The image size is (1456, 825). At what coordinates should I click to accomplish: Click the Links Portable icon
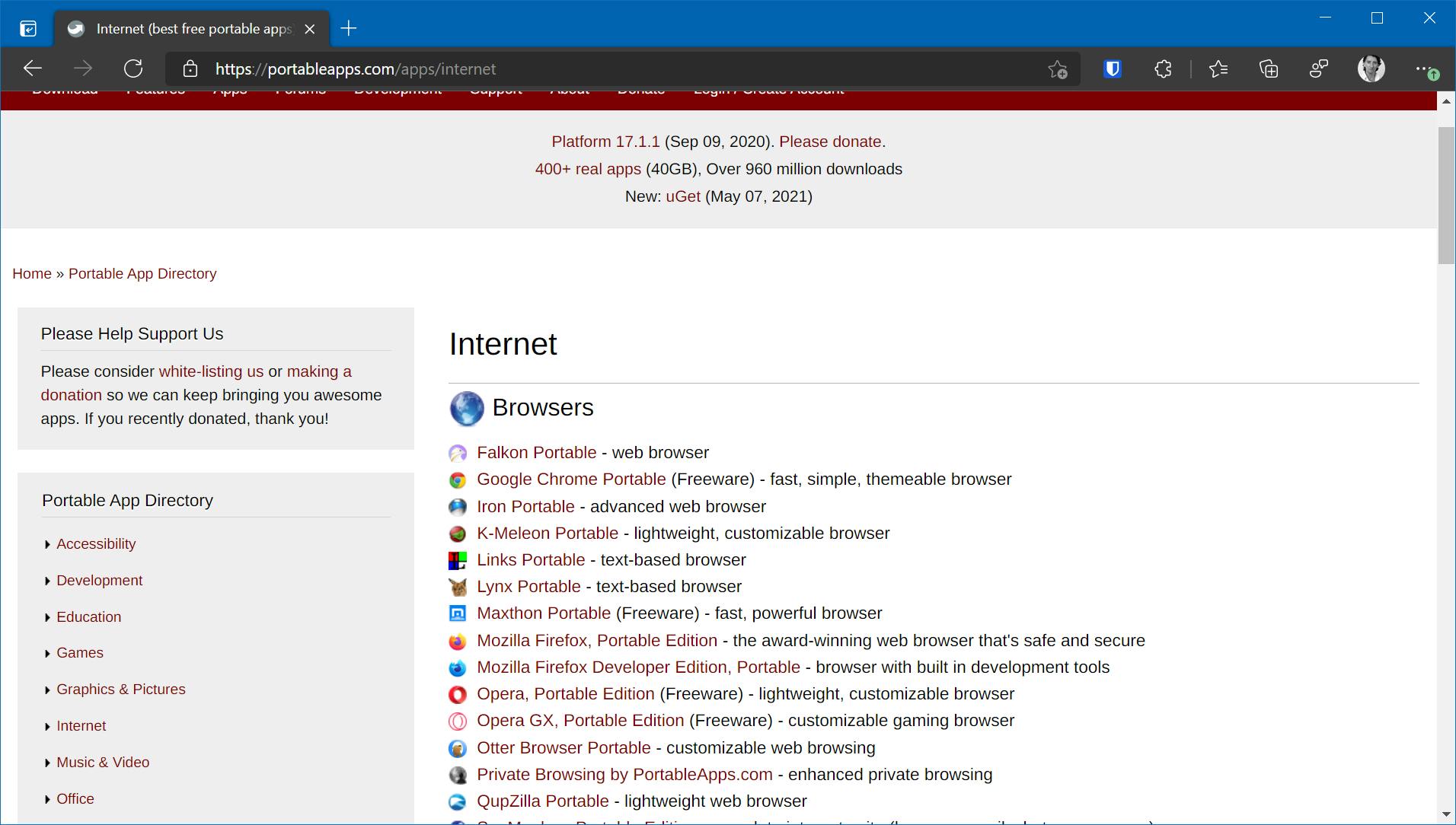tap(458, 561)
